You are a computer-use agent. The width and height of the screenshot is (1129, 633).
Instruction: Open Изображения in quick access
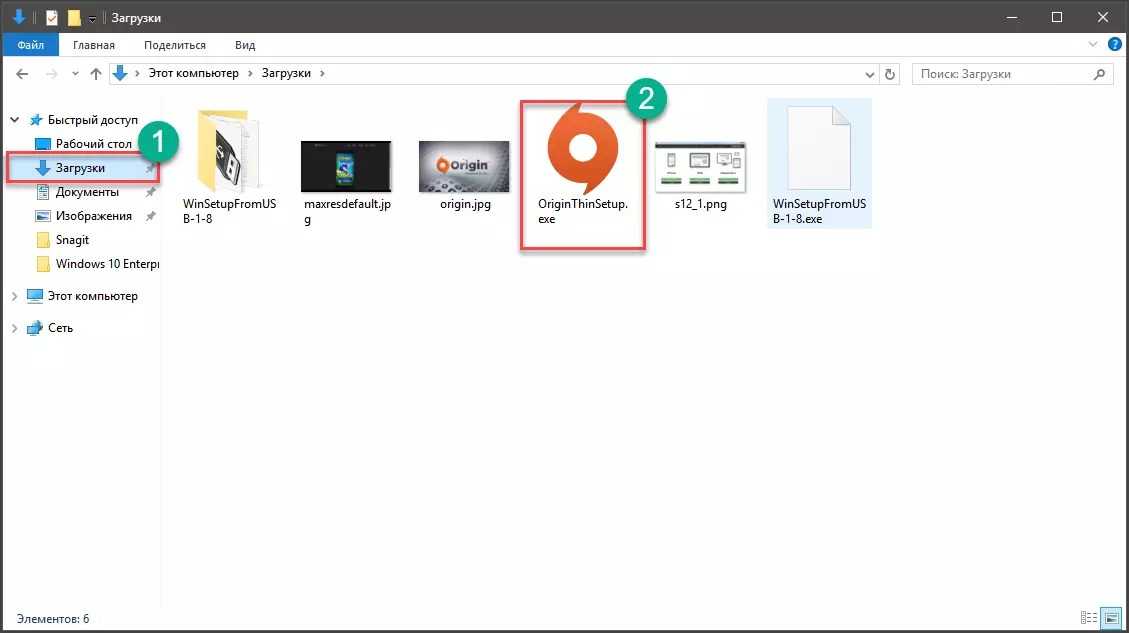pyautogui.click(x=93, y=215)
